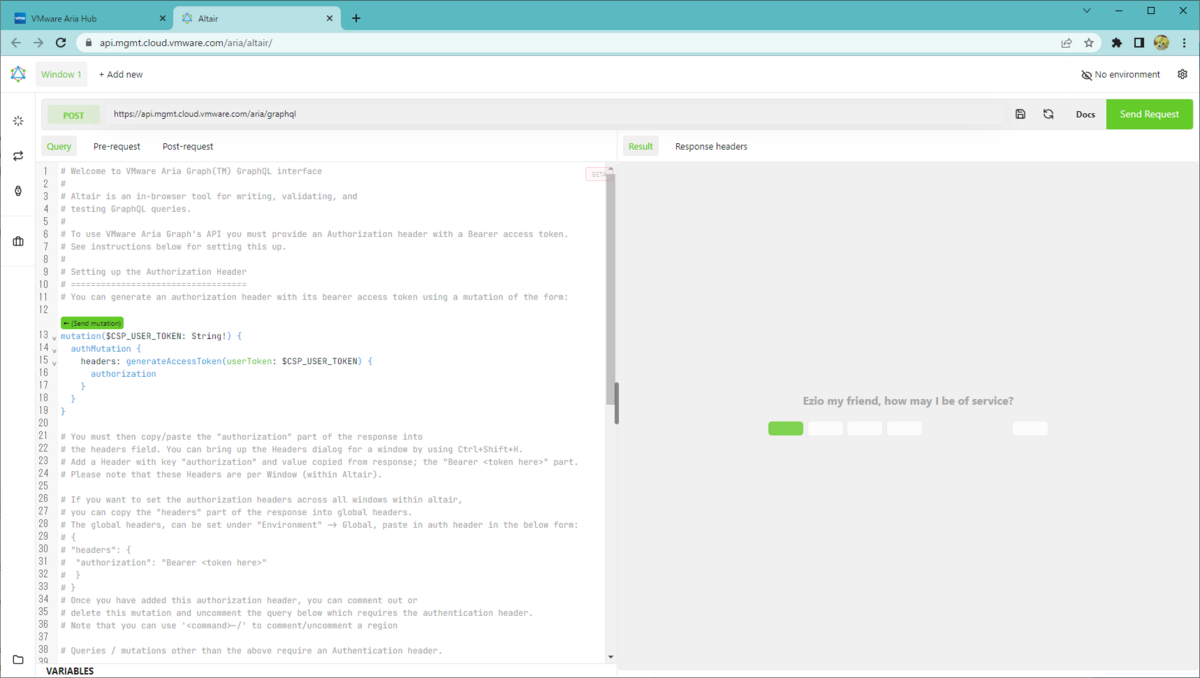Click the share page icon in address bar
This screenshot has width=1200, height=678.
point(1067,43)
